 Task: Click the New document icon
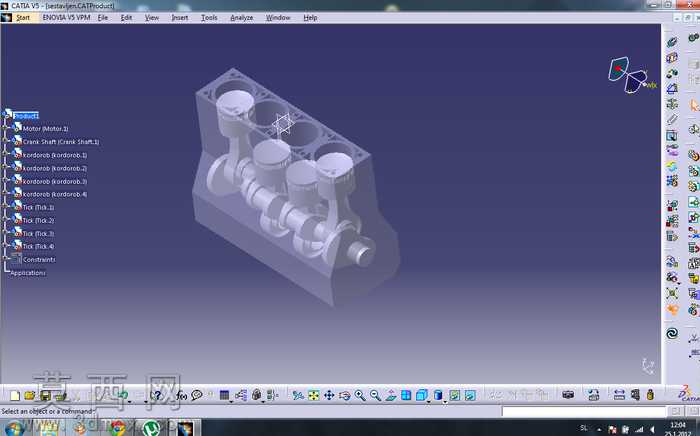tap(15, 395)
